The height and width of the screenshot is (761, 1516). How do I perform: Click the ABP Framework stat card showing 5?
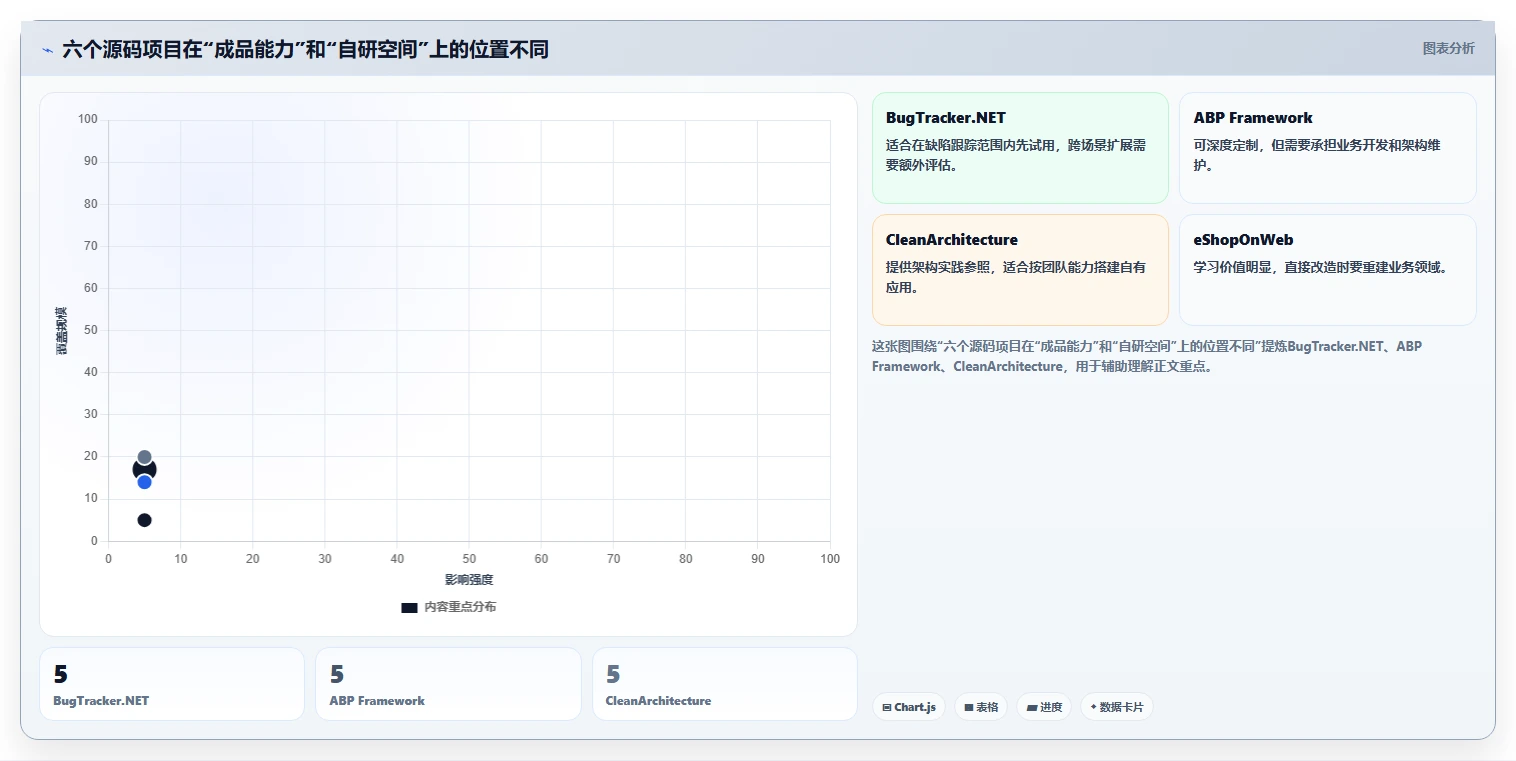(x=448, y=684)
